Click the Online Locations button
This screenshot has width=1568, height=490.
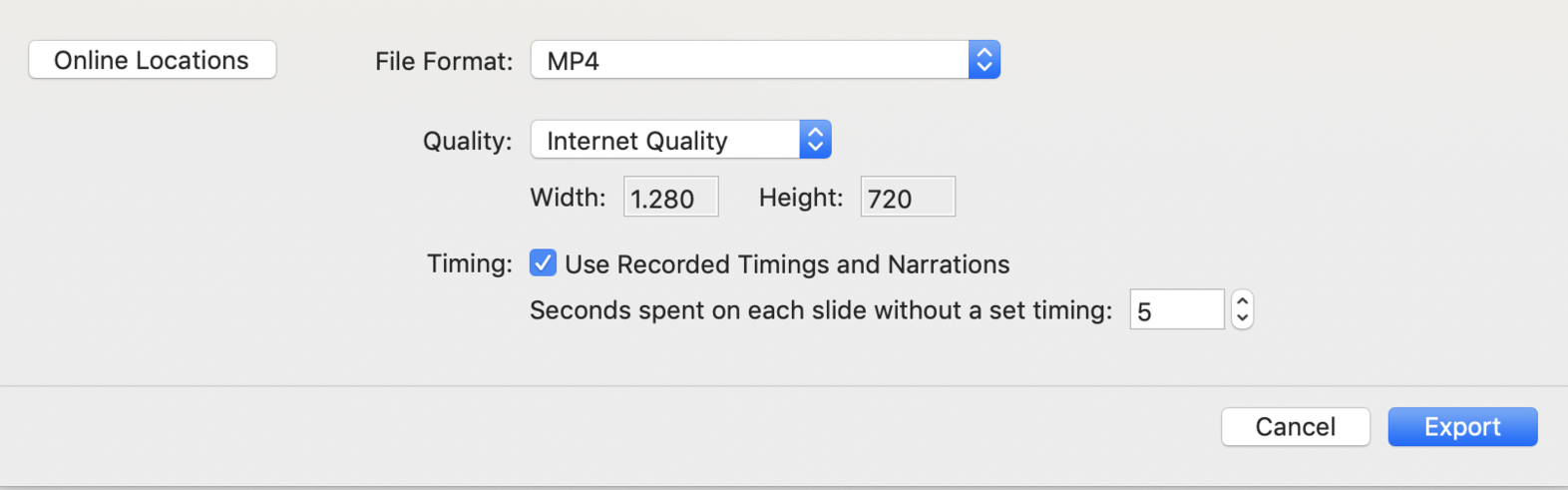tap(152, 60)
